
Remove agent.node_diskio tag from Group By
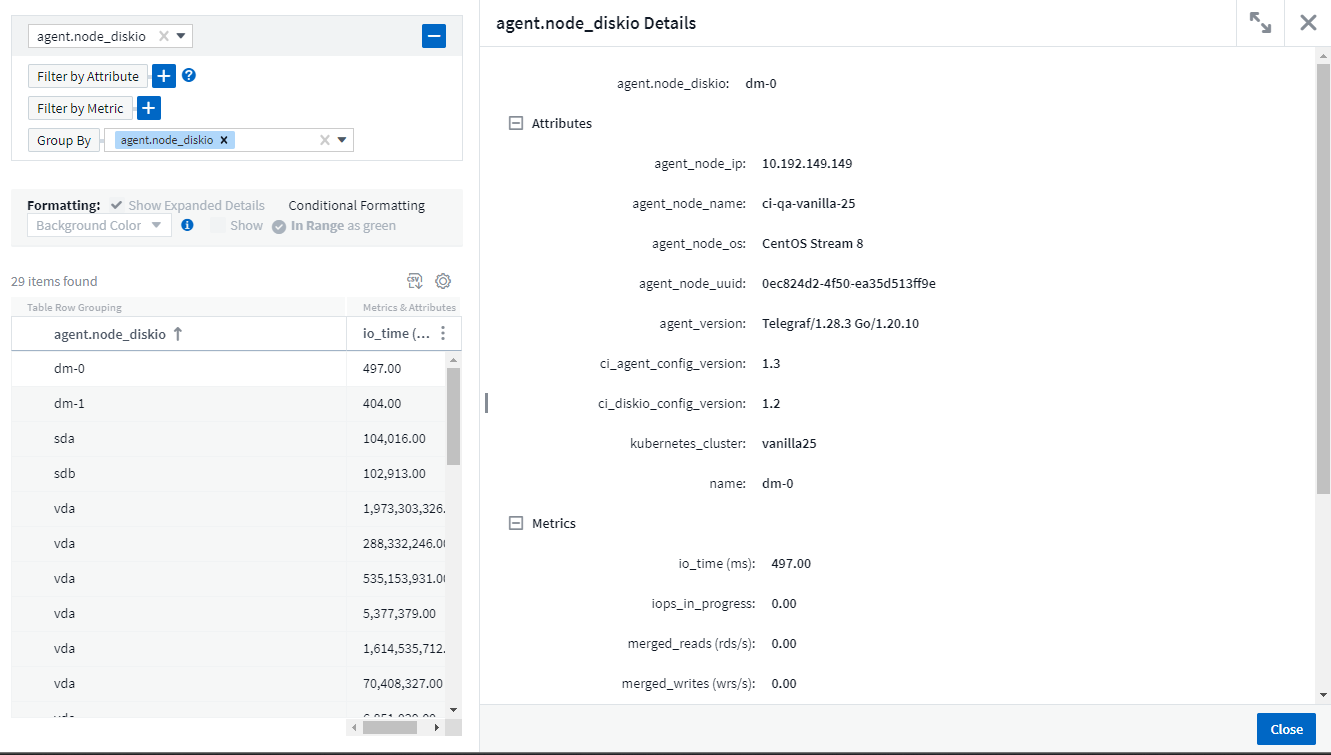tap(224, 140)
